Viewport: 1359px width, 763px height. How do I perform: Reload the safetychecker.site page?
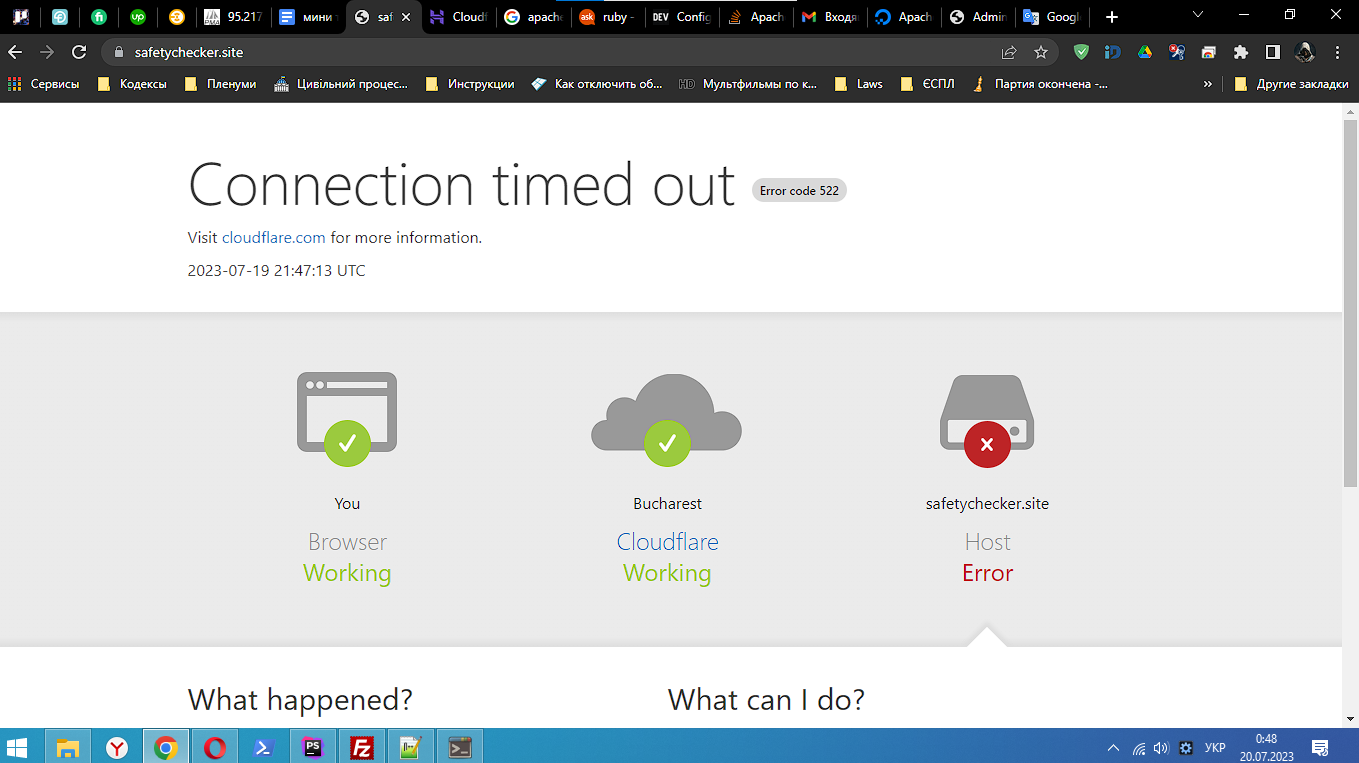pyautogui.click(x=79, y=52)
